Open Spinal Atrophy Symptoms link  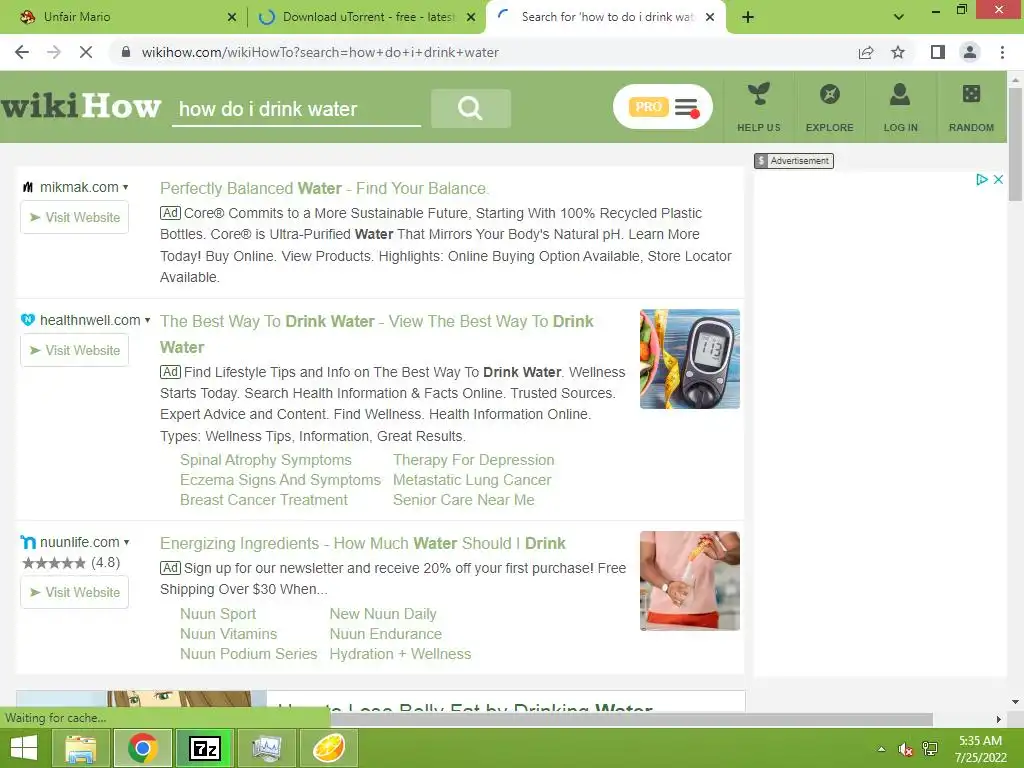[266, 460]
